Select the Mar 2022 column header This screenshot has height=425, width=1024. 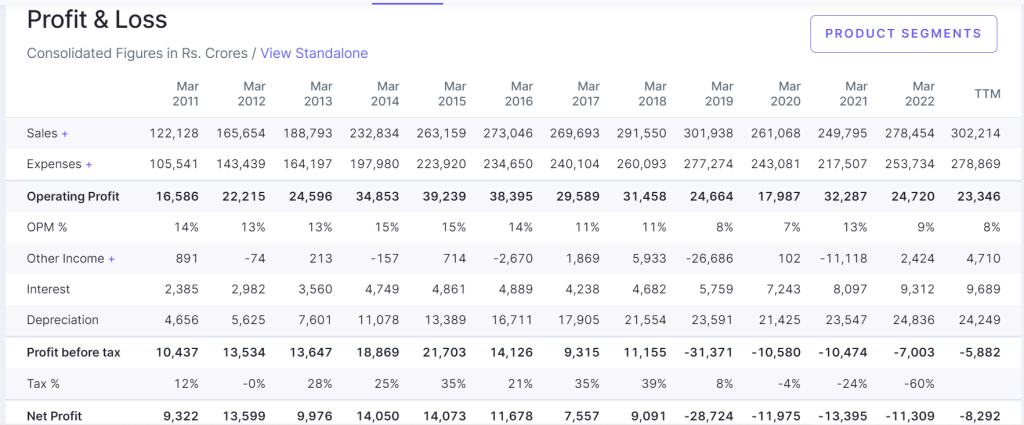[x=921, y=94]
